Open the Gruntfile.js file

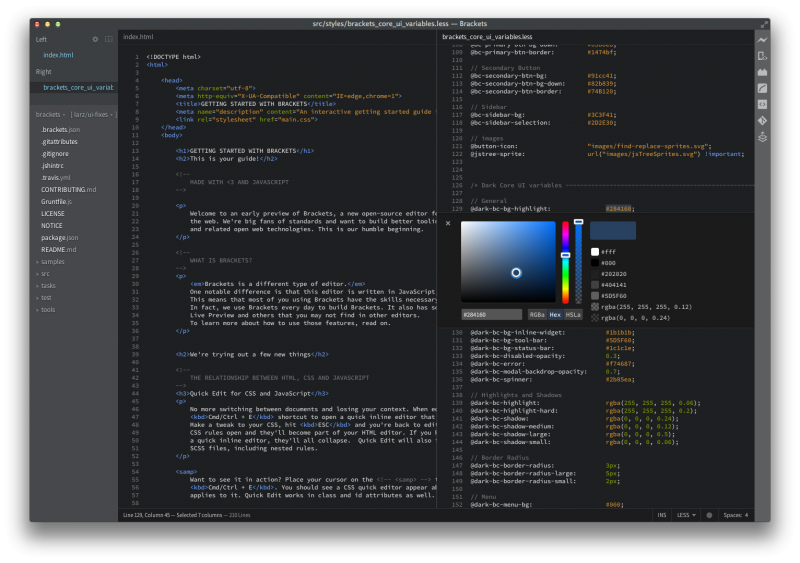(56, 202)
